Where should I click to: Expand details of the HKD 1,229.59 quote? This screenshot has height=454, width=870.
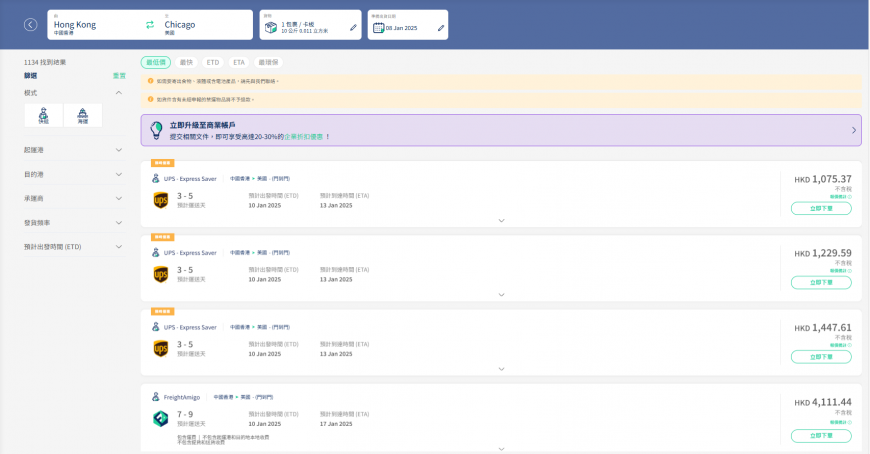pos(502,295)
